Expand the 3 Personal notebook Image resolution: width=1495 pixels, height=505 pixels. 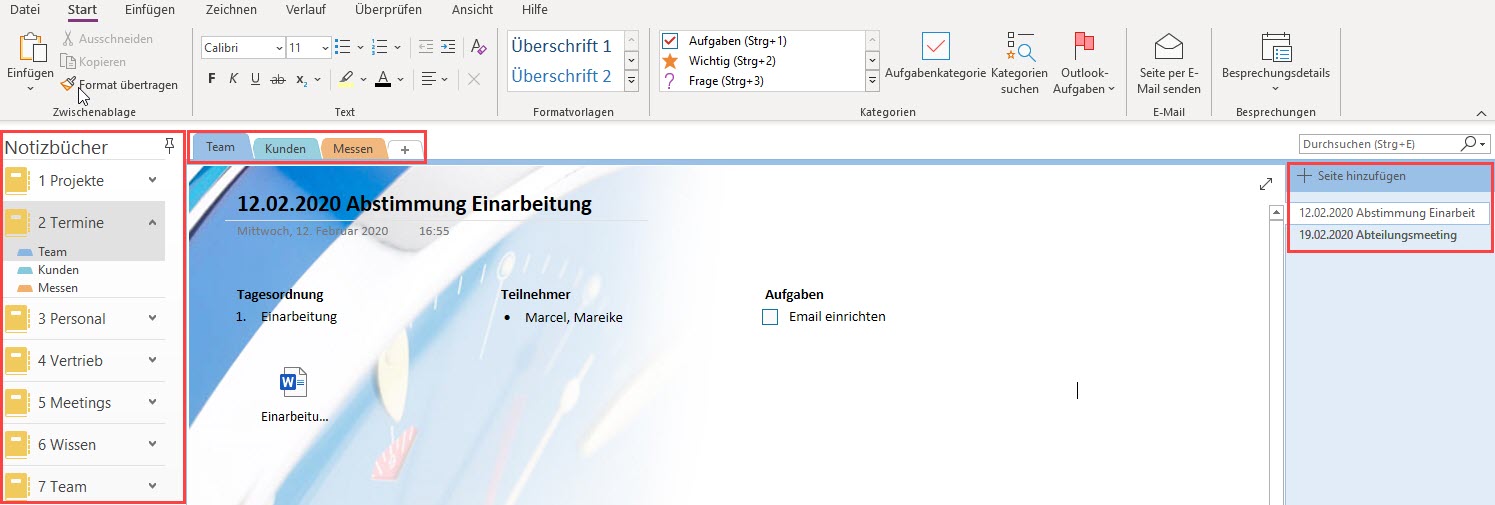click(x=152, y=318)
